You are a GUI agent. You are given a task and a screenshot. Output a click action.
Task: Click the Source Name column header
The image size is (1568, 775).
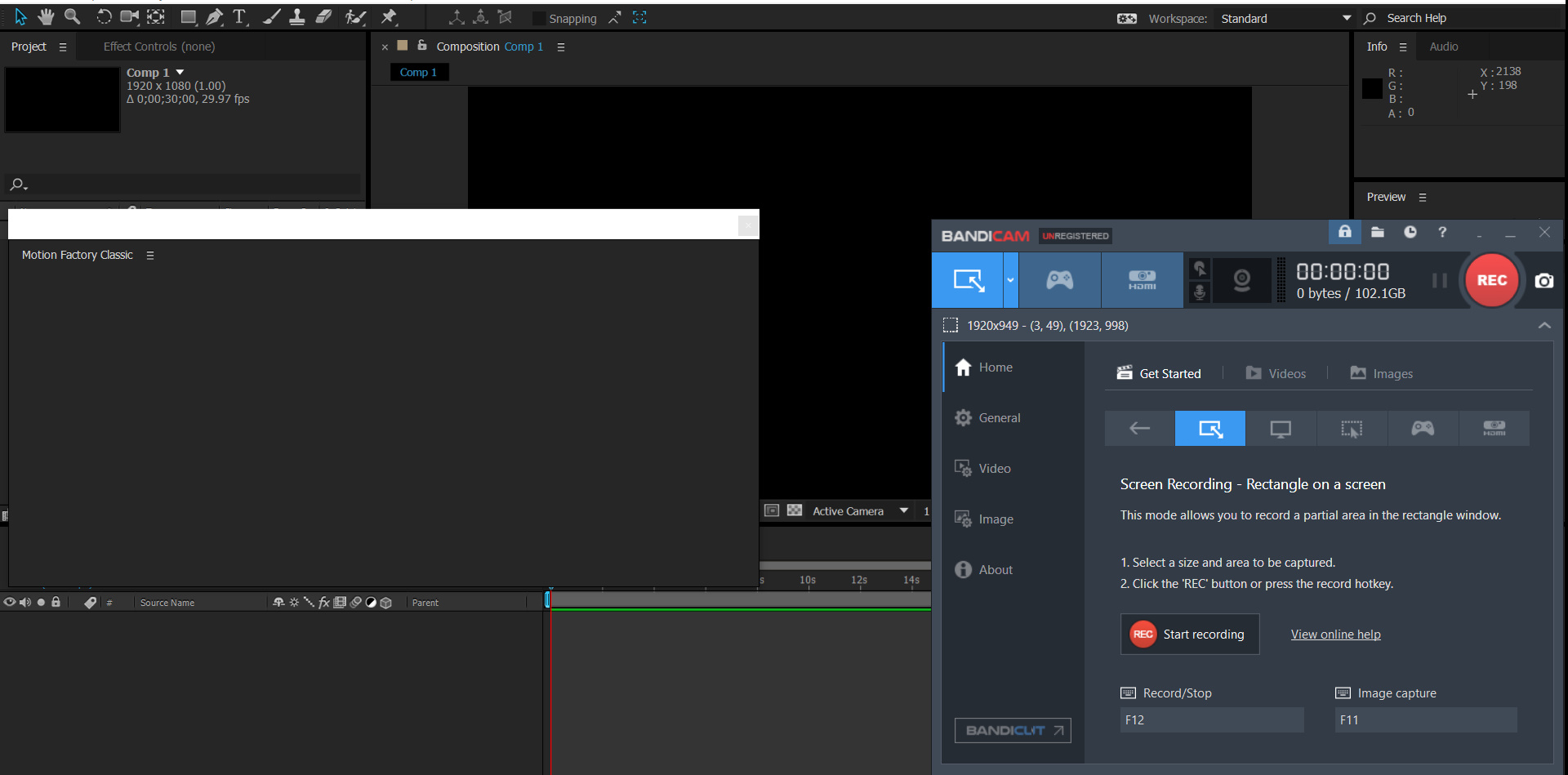click(167, 603)
